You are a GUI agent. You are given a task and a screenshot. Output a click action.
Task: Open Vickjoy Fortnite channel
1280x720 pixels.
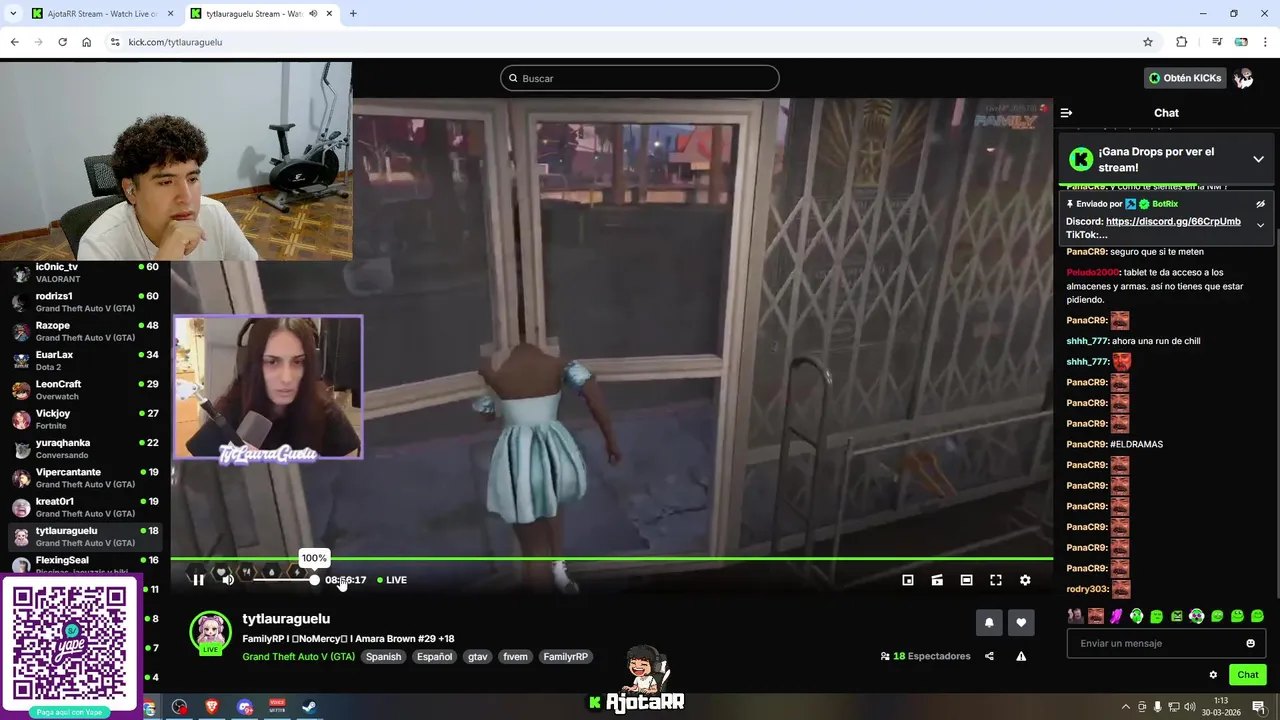tap(86, 419)
